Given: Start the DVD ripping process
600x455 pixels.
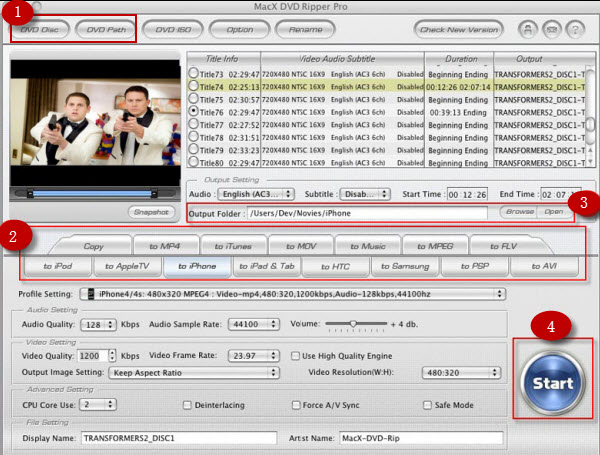Looking at the screenshot, I should click(x=553, y=383).
